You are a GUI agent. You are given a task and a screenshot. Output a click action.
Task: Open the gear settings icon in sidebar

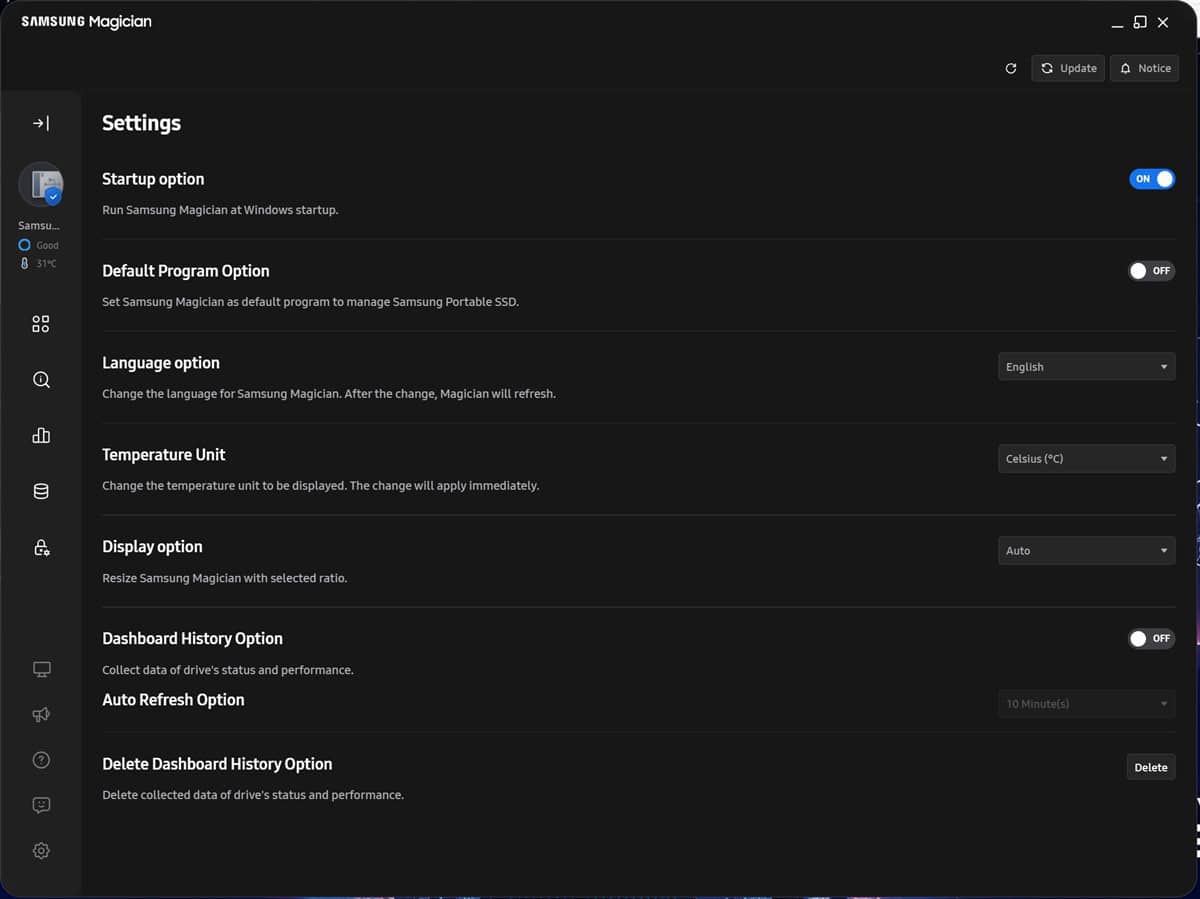tap(41, 850)
